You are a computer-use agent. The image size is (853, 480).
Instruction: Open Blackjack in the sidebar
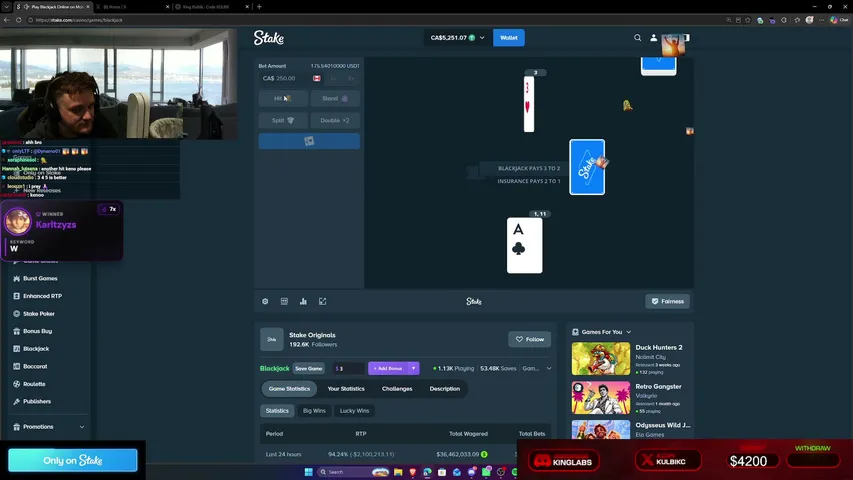[36, 349]
